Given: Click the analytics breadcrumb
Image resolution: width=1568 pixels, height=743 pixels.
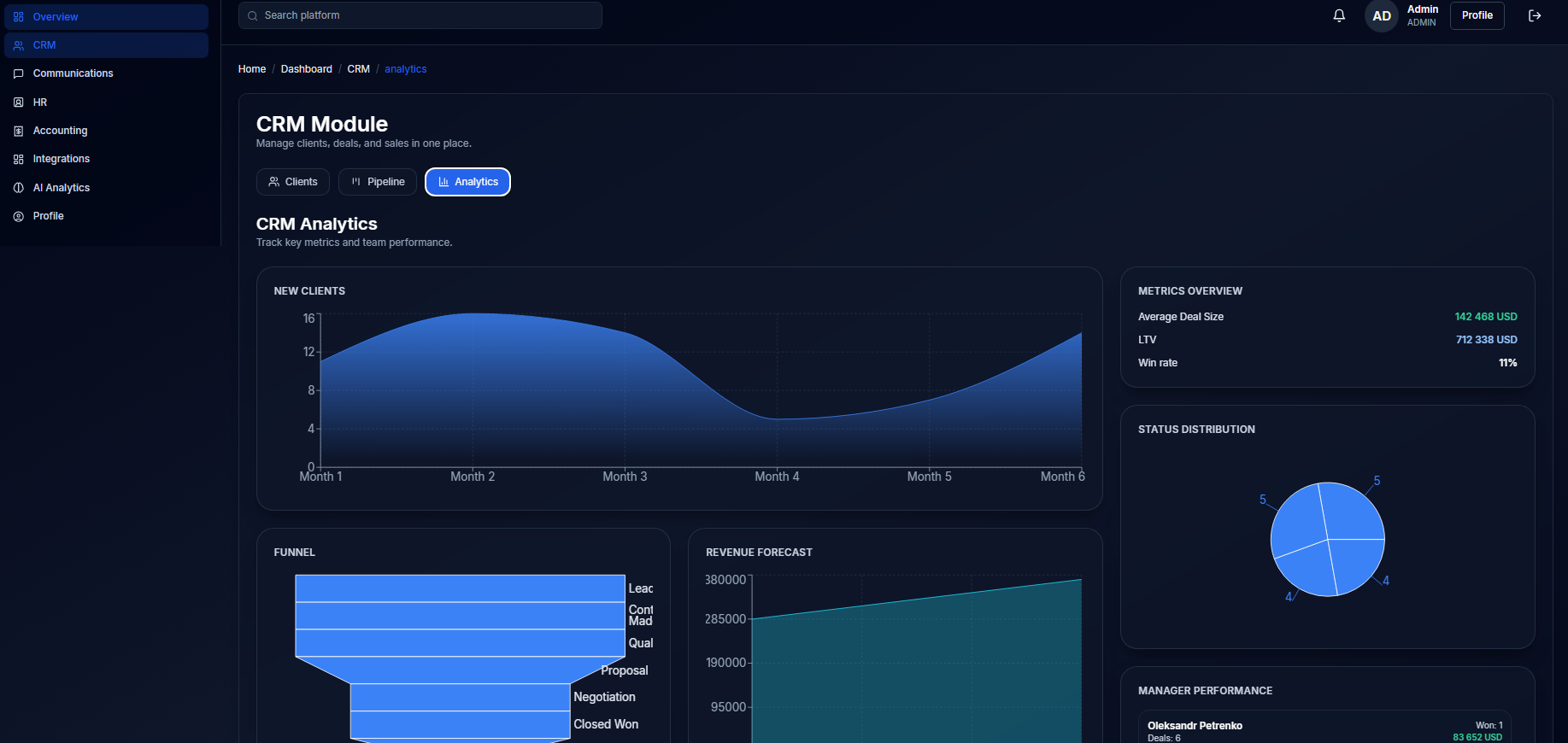Looking at the screenshot, I should coord(405,69).
